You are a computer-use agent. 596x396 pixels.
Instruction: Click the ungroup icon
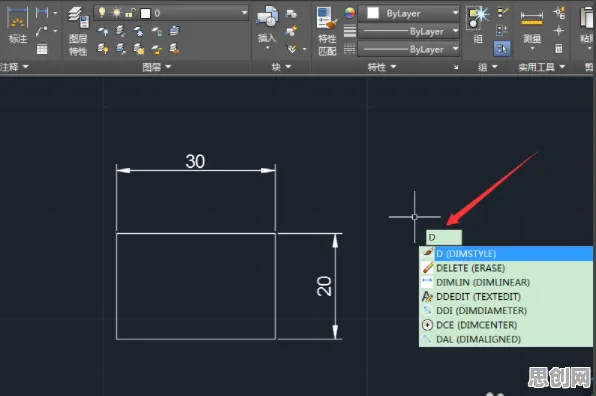click(x=502, y=13)
